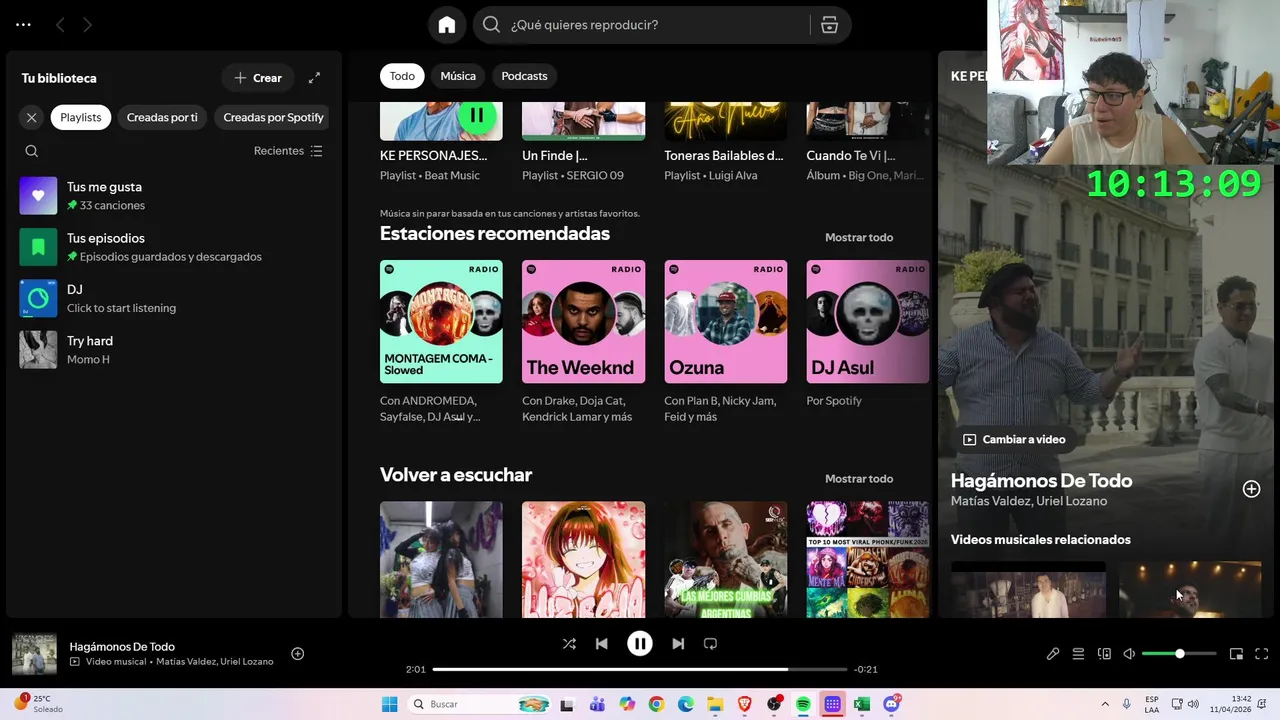The height and width of the screenshot is (720, 1280).
Task: Open Ozuna radio station
Action: coord(725,342)
